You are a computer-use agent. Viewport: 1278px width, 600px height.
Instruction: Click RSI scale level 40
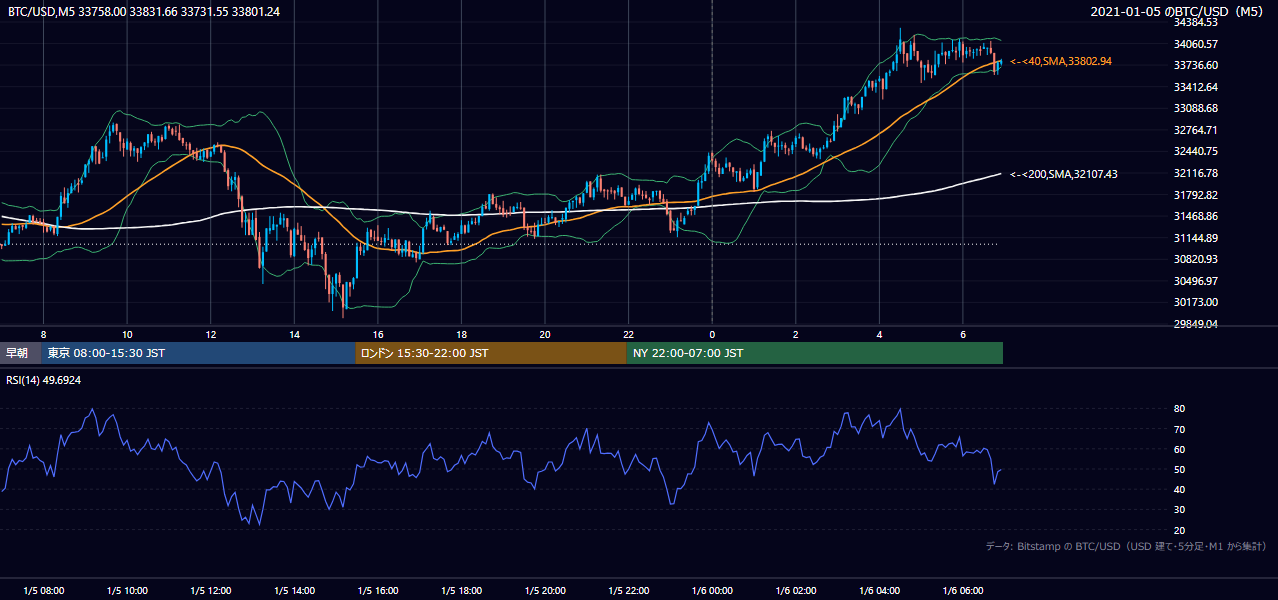1180,489
